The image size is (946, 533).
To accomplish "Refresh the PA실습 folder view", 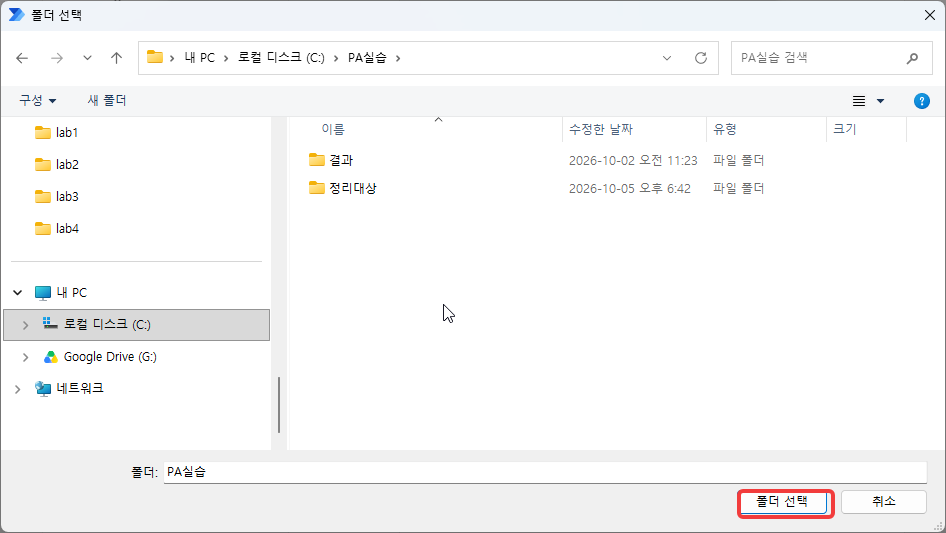I will pyautogui.click(x=700, y=58).
